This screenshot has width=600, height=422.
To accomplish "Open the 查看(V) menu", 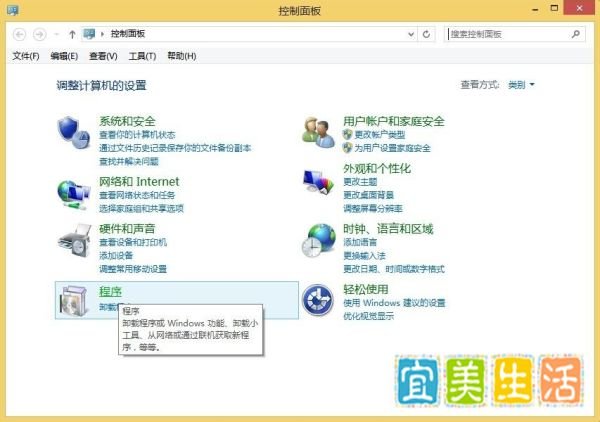I will [x=103, y=56].
